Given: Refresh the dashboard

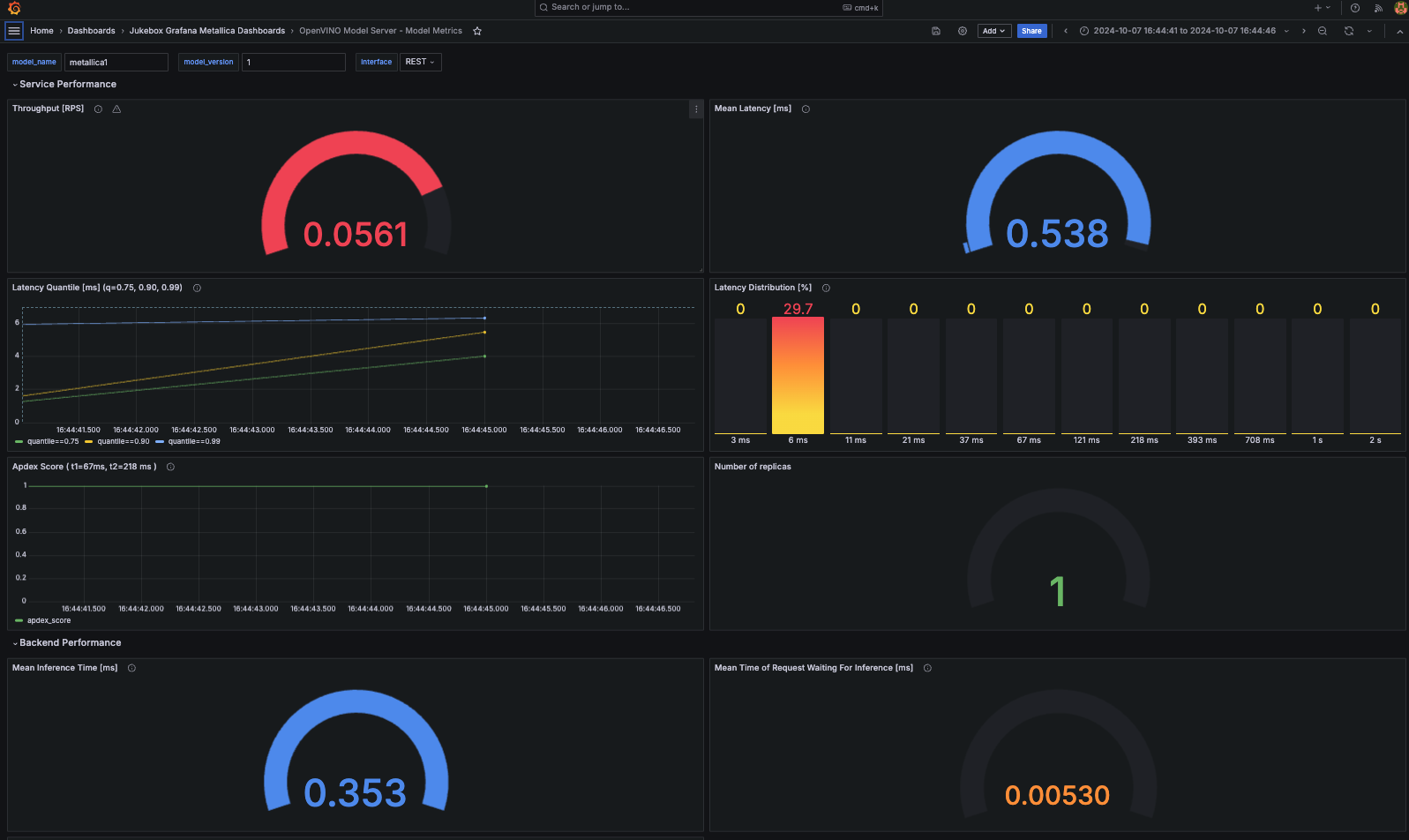Looking at the screenshot, I should [x=1349, y=31].
